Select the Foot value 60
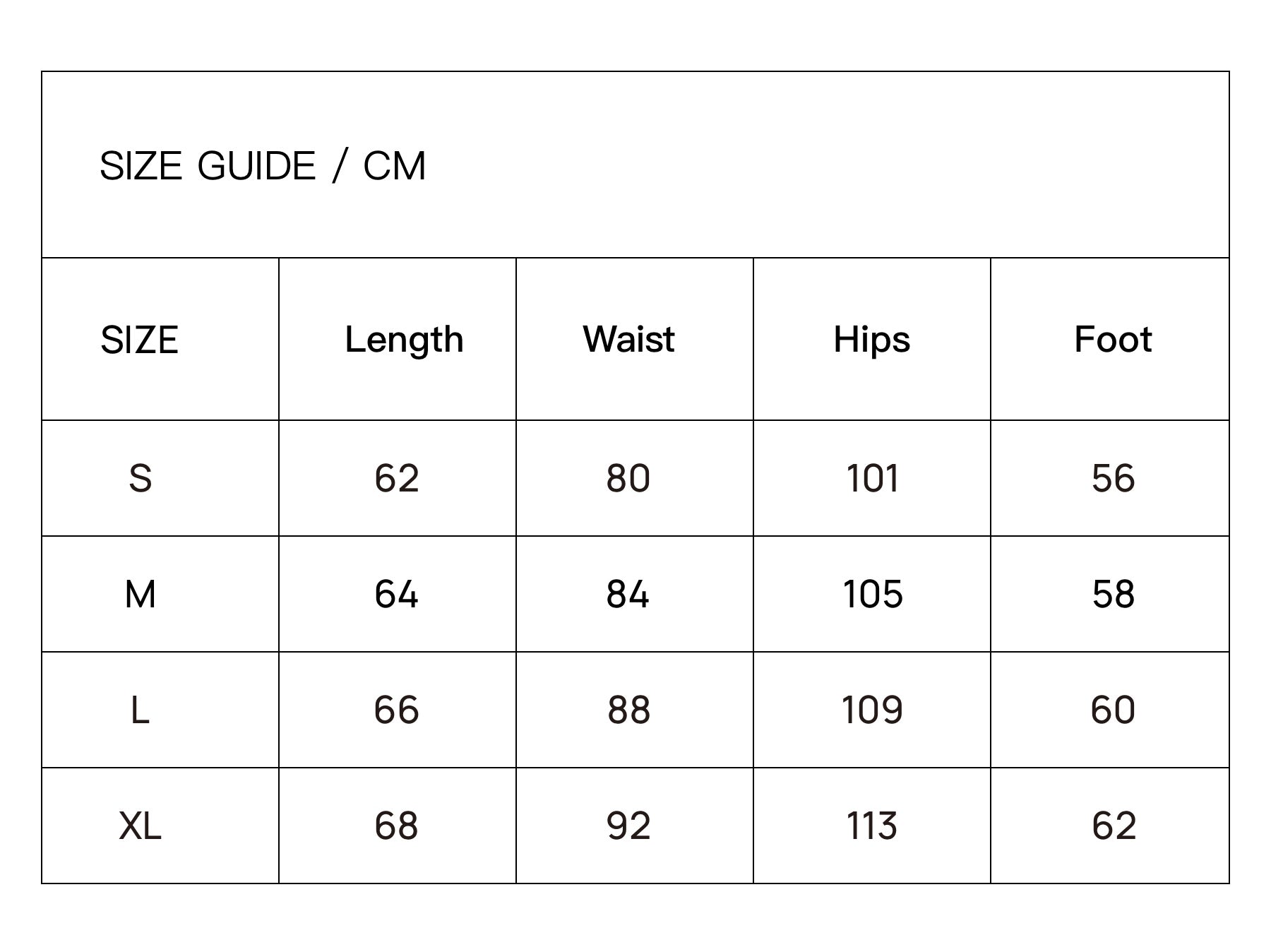This screenshot has width=1271, height=952. [x=1113, y=710]
